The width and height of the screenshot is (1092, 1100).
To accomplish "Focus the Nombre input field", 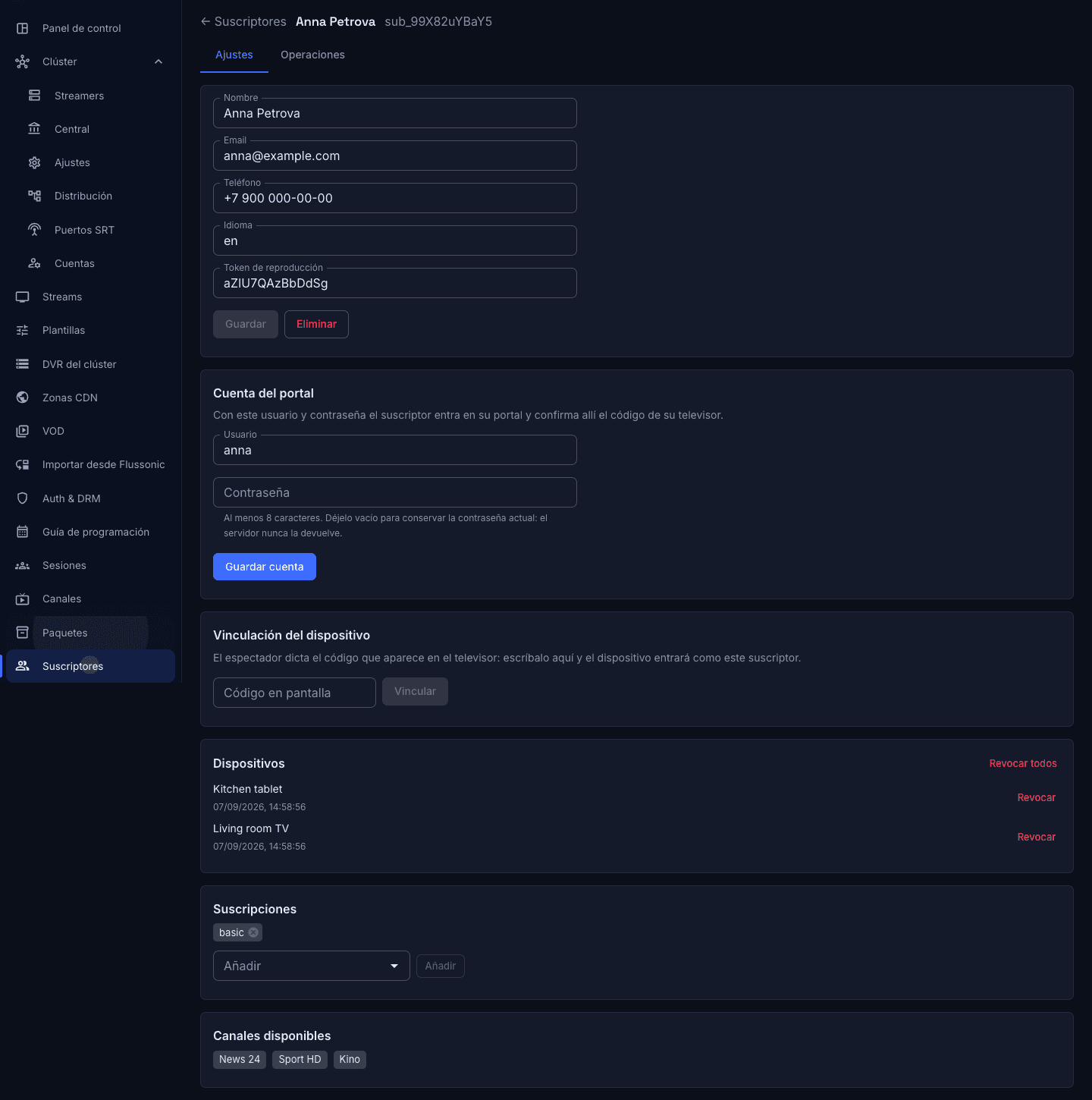I will (395, 113).
